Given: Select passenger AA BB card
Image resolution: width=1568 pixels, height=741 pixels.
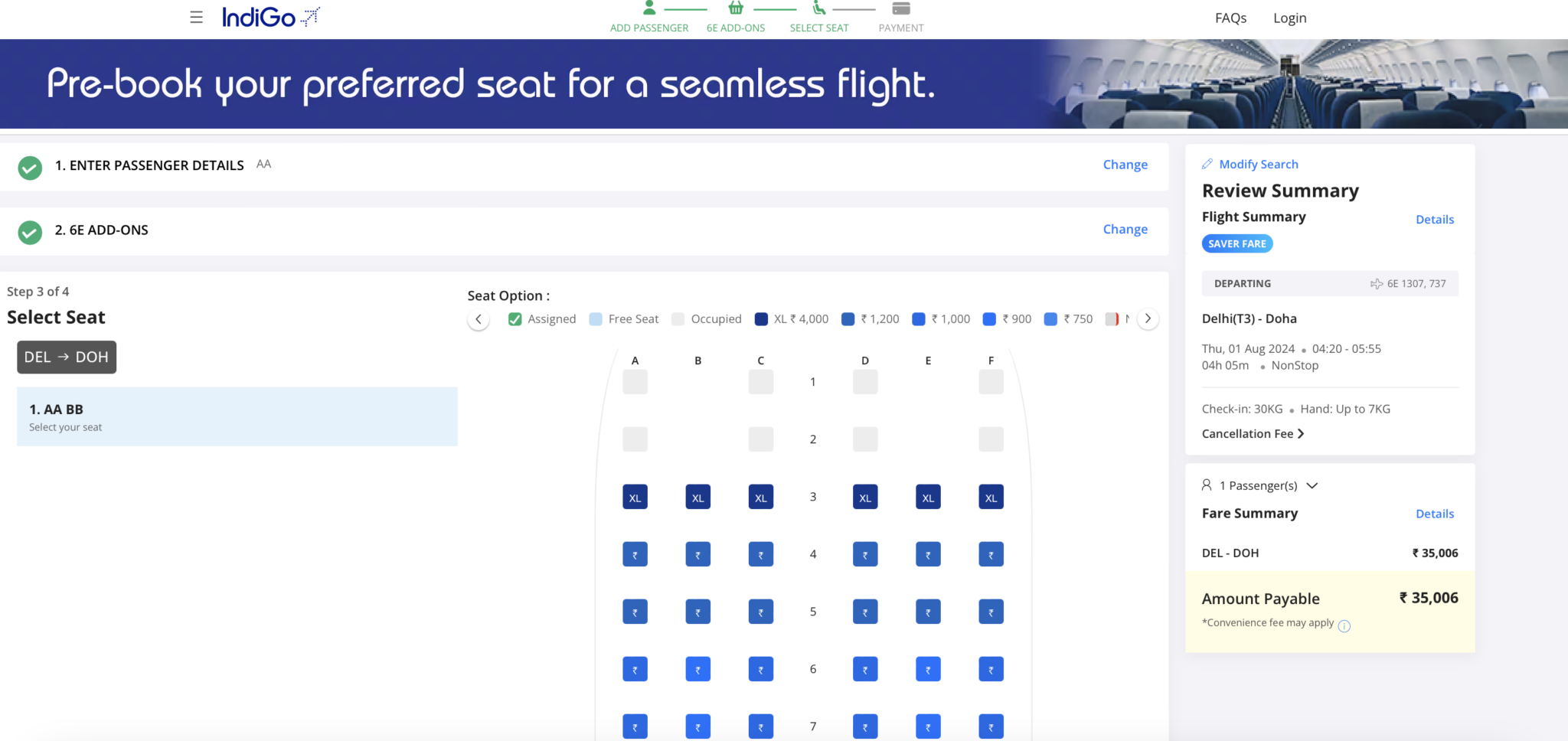Looking at the screenshot, I should pyautogui.click(x=237, y=416).
